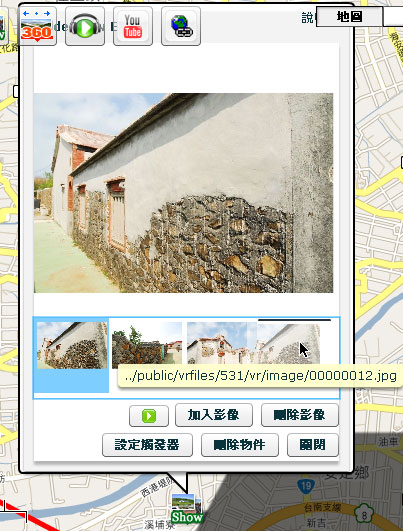Click the route 19 highway shield
The width and height of the screenshot is (403, 531).
[306, 487]
